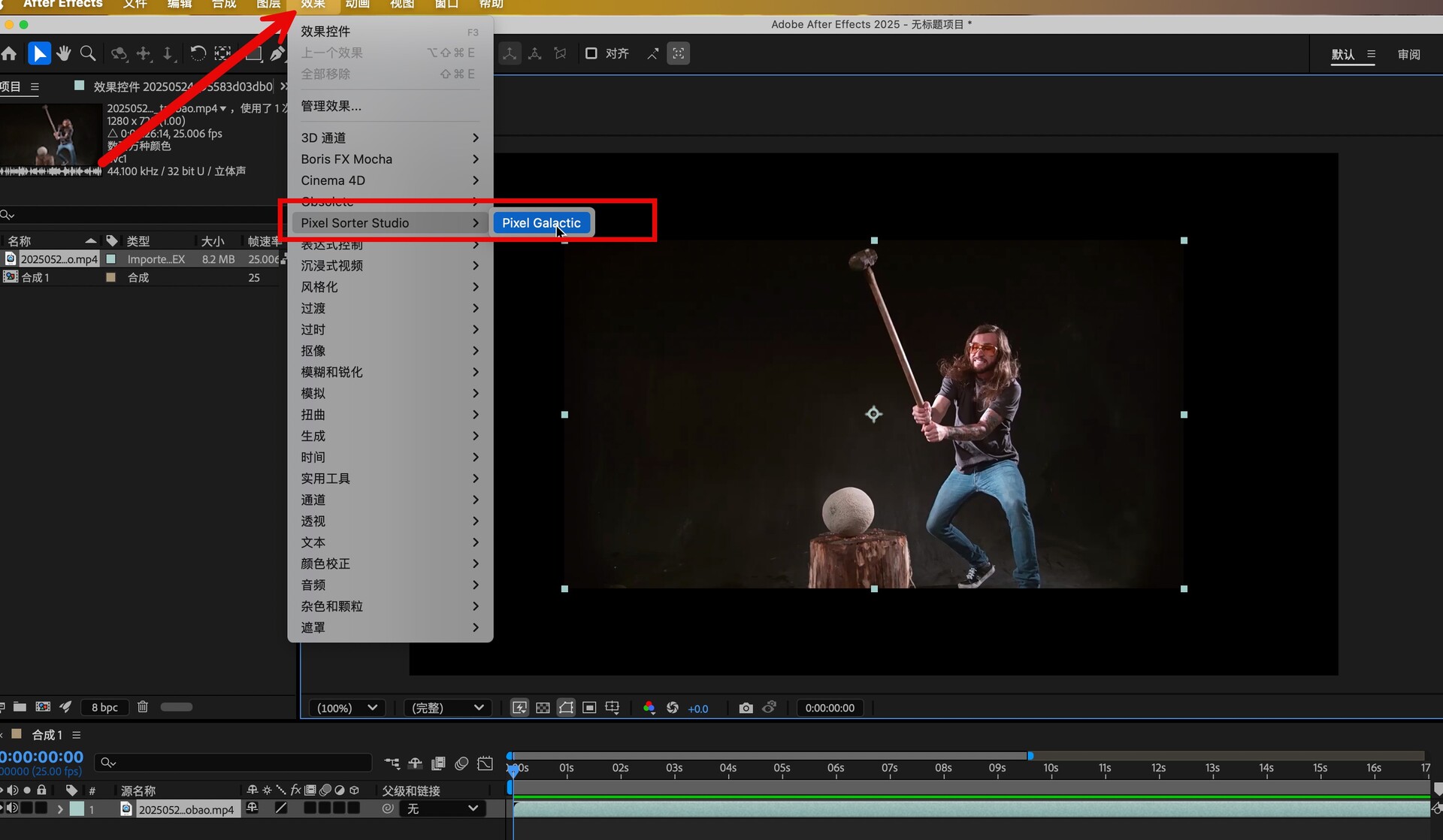
Task: Select the View Axis mode icon
Action: pos(560,53)
